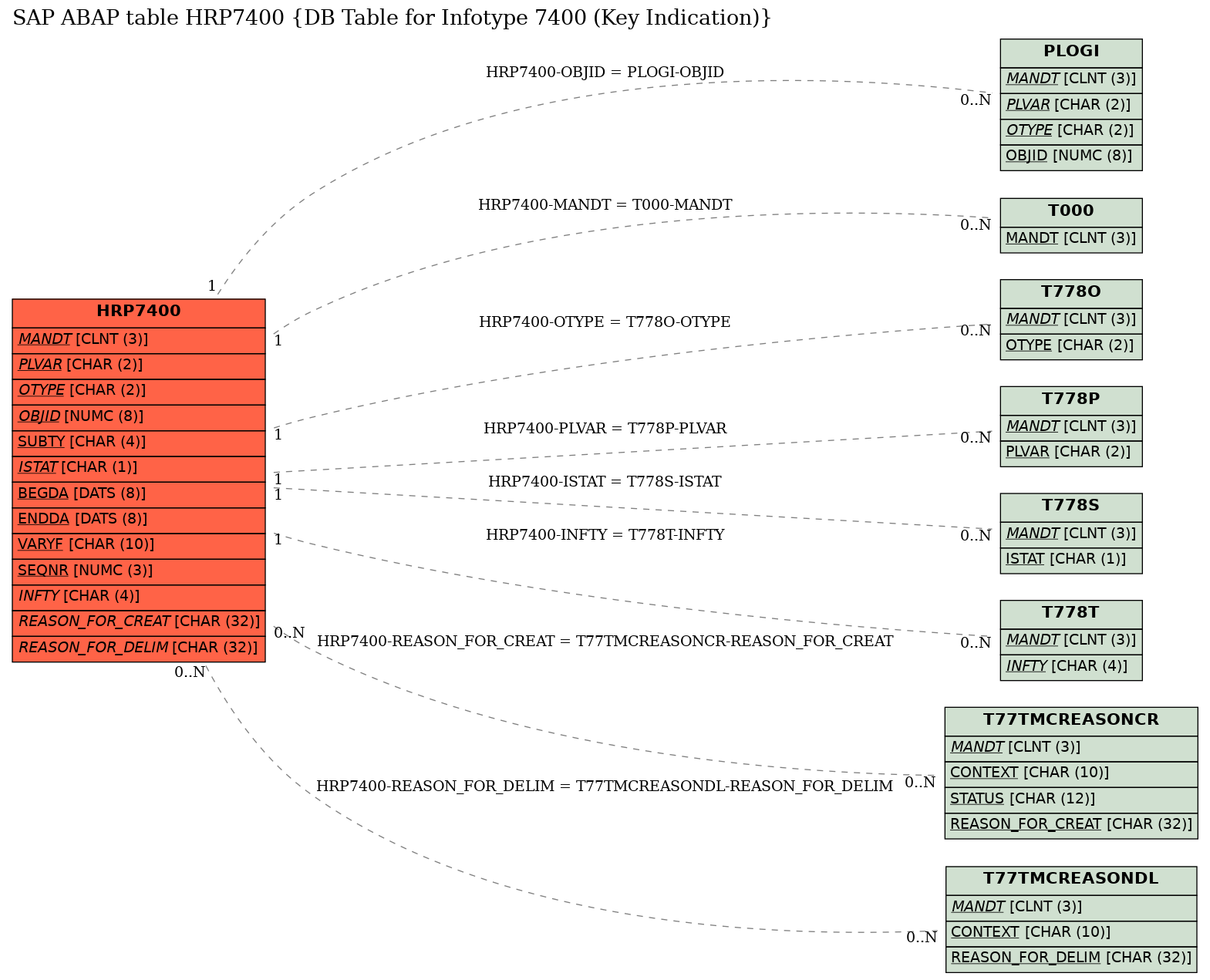Click REASON_FOR_DELIM [CHAR (32)] in T77TMCREASONDL

point(1071,958)
